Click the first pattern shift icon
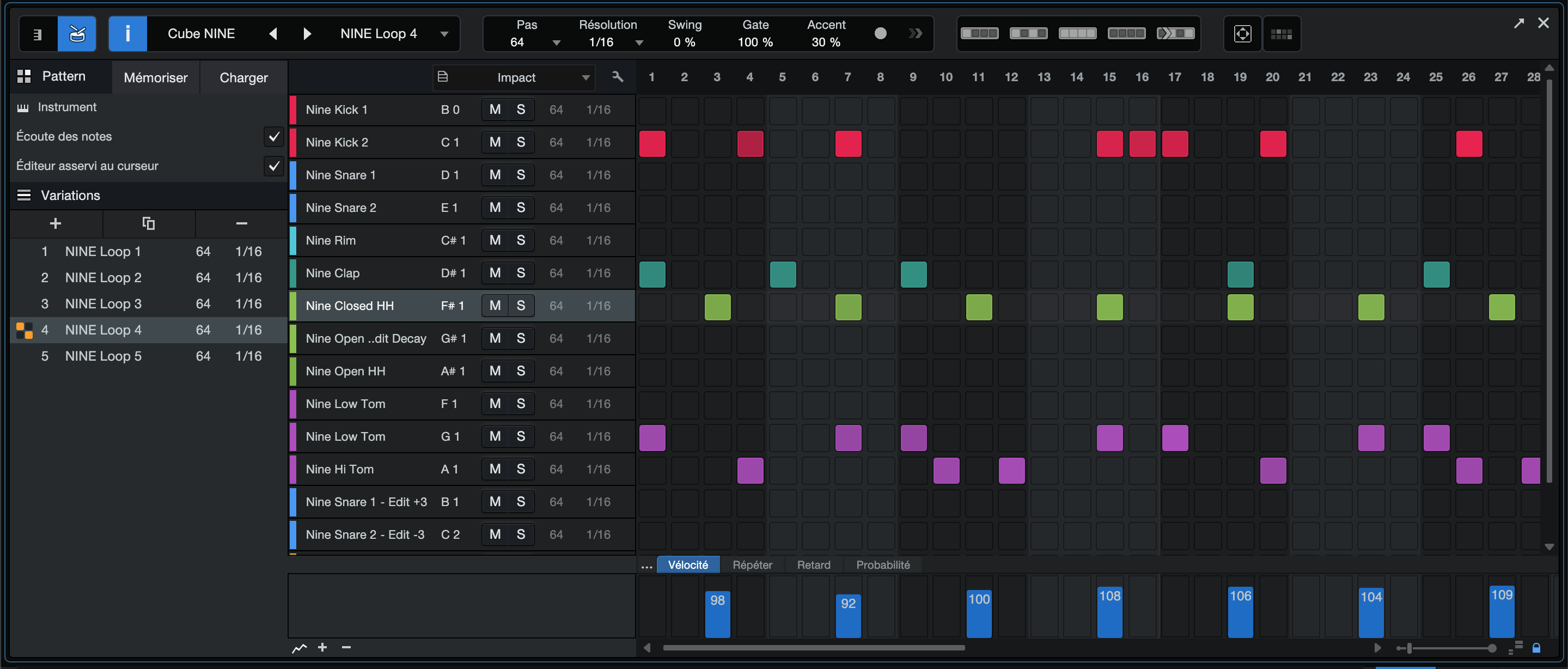 pyautogui.click(x=979, y=33)
